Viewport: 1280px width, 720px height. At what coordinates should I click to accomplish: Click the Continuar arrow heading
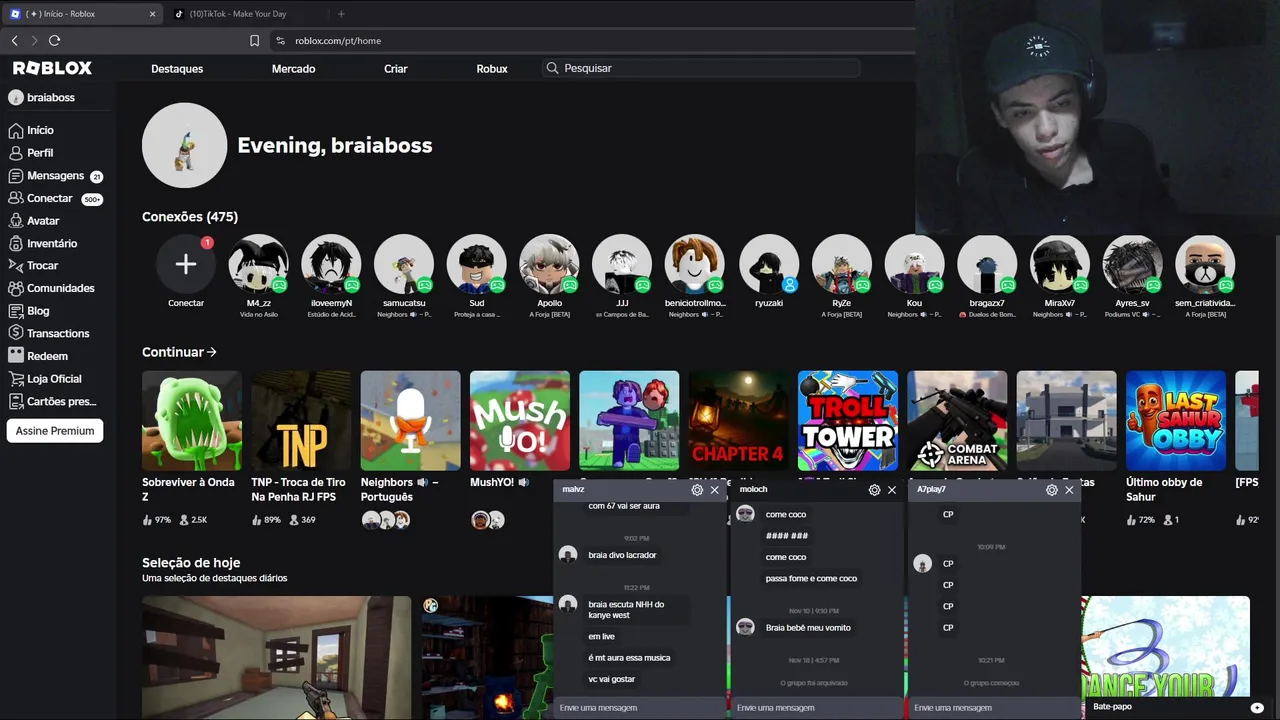coord(179,352)
